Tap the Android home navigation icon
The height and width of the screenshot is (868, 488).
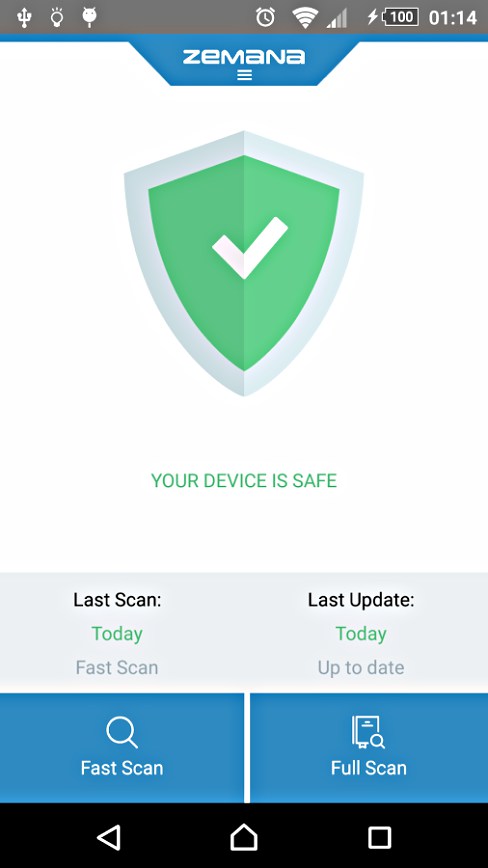pos(244,837)
